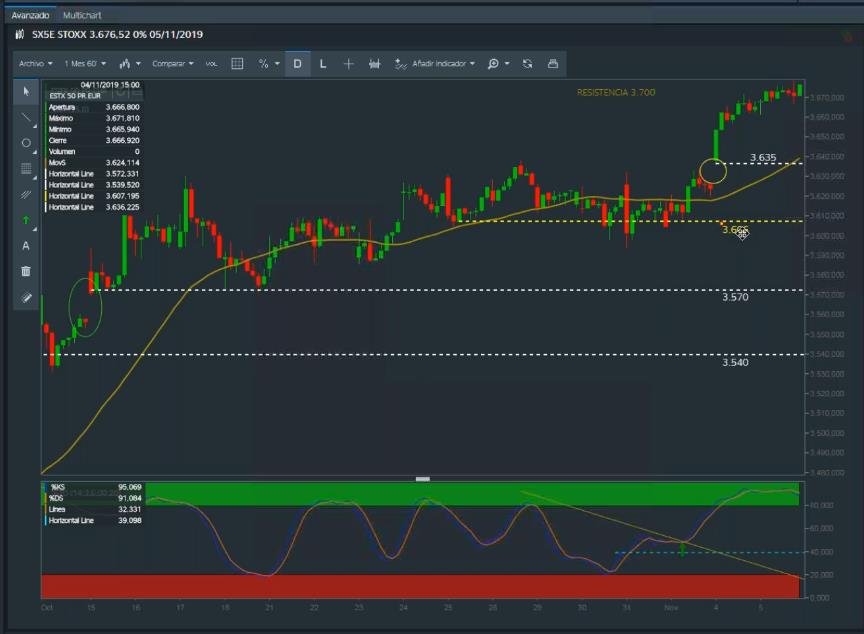Choose the circle shape drawing tool
The height and width of the screenshot is (634, 864).
(26, 143)
